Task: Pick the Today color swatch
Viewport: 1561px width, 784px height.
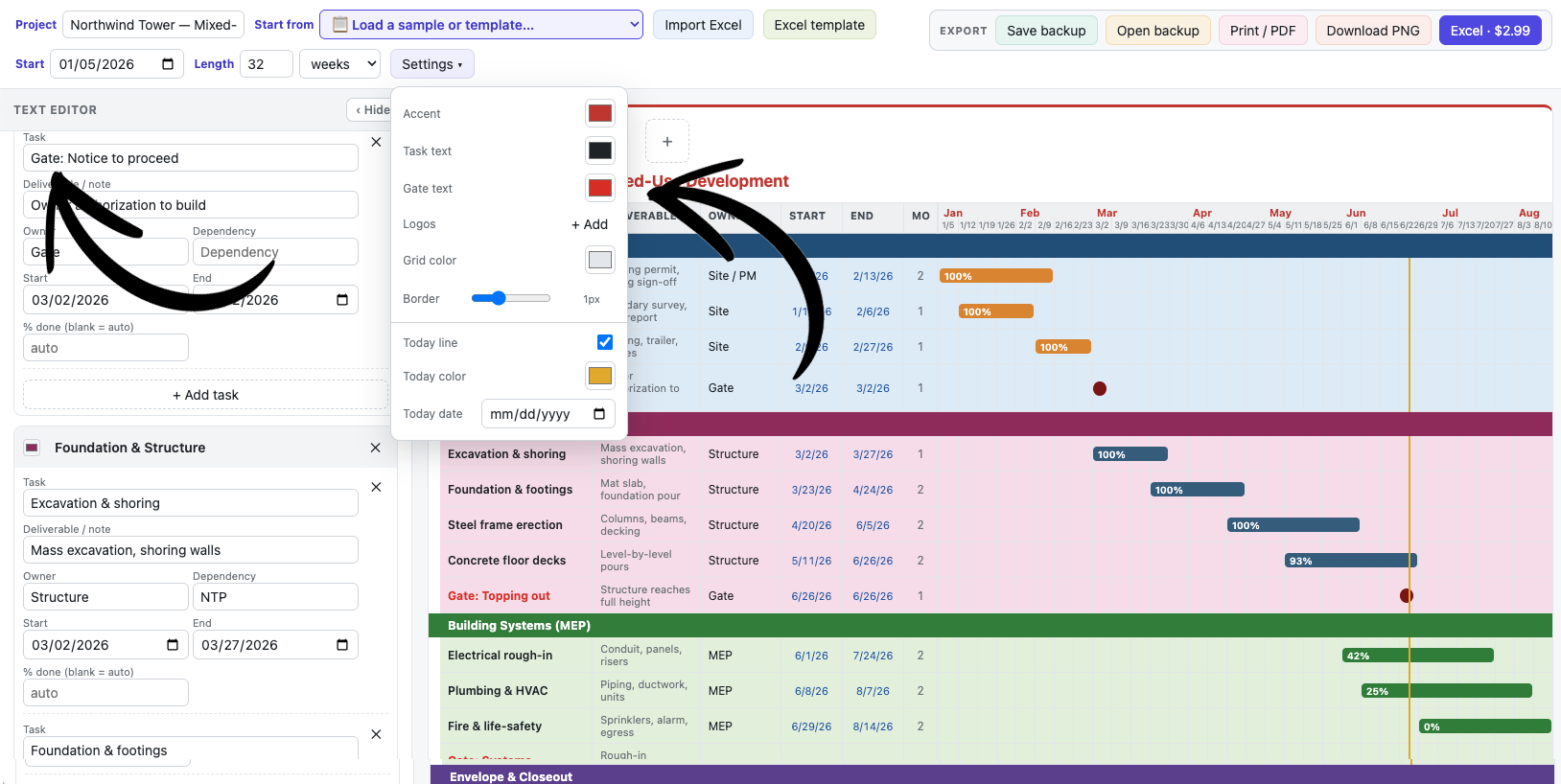Action: [x=600, y=376]
